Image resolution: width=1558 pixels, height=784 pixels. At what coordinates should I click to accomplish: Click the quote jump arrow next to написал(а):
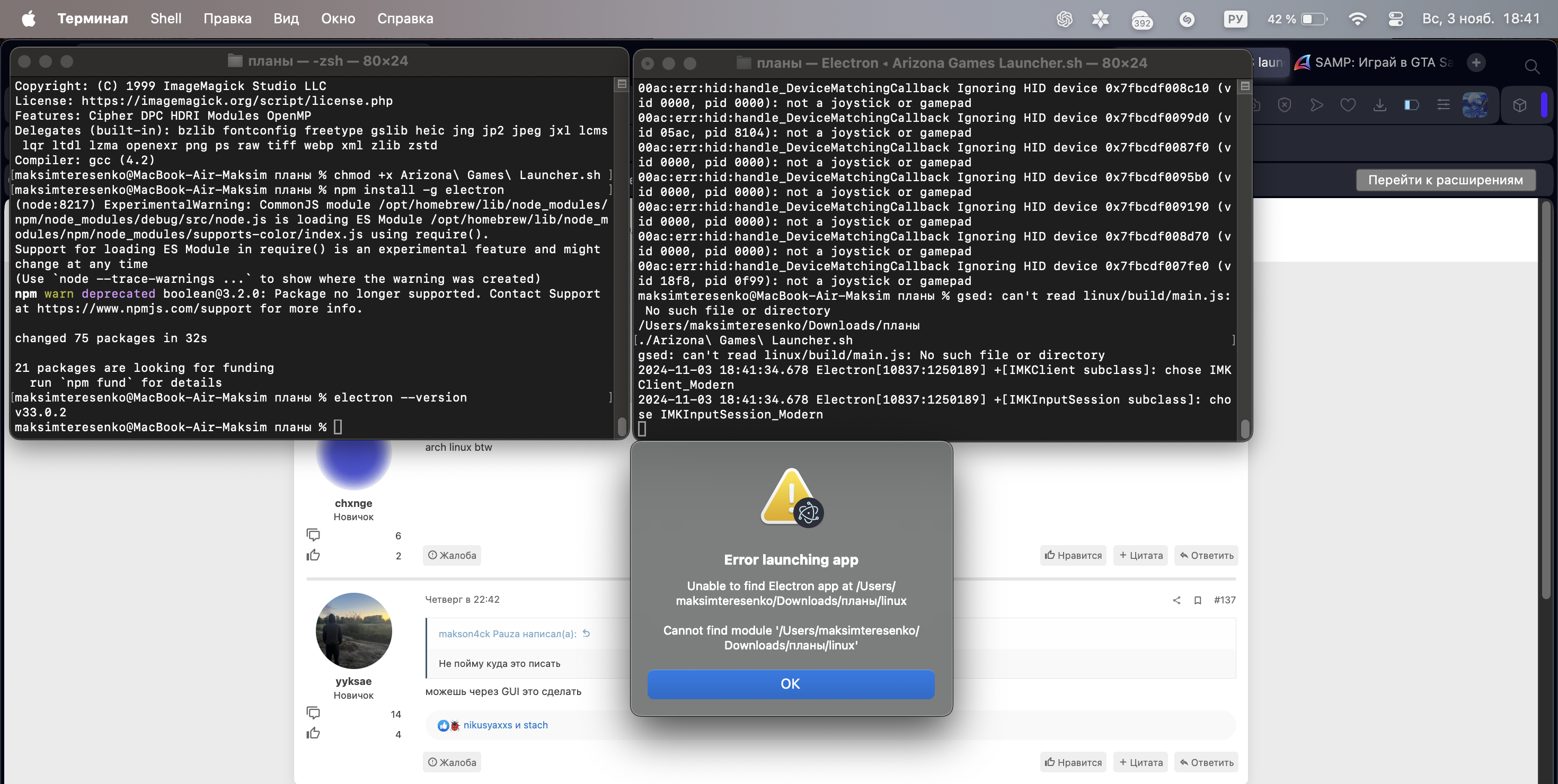point(586,634)
